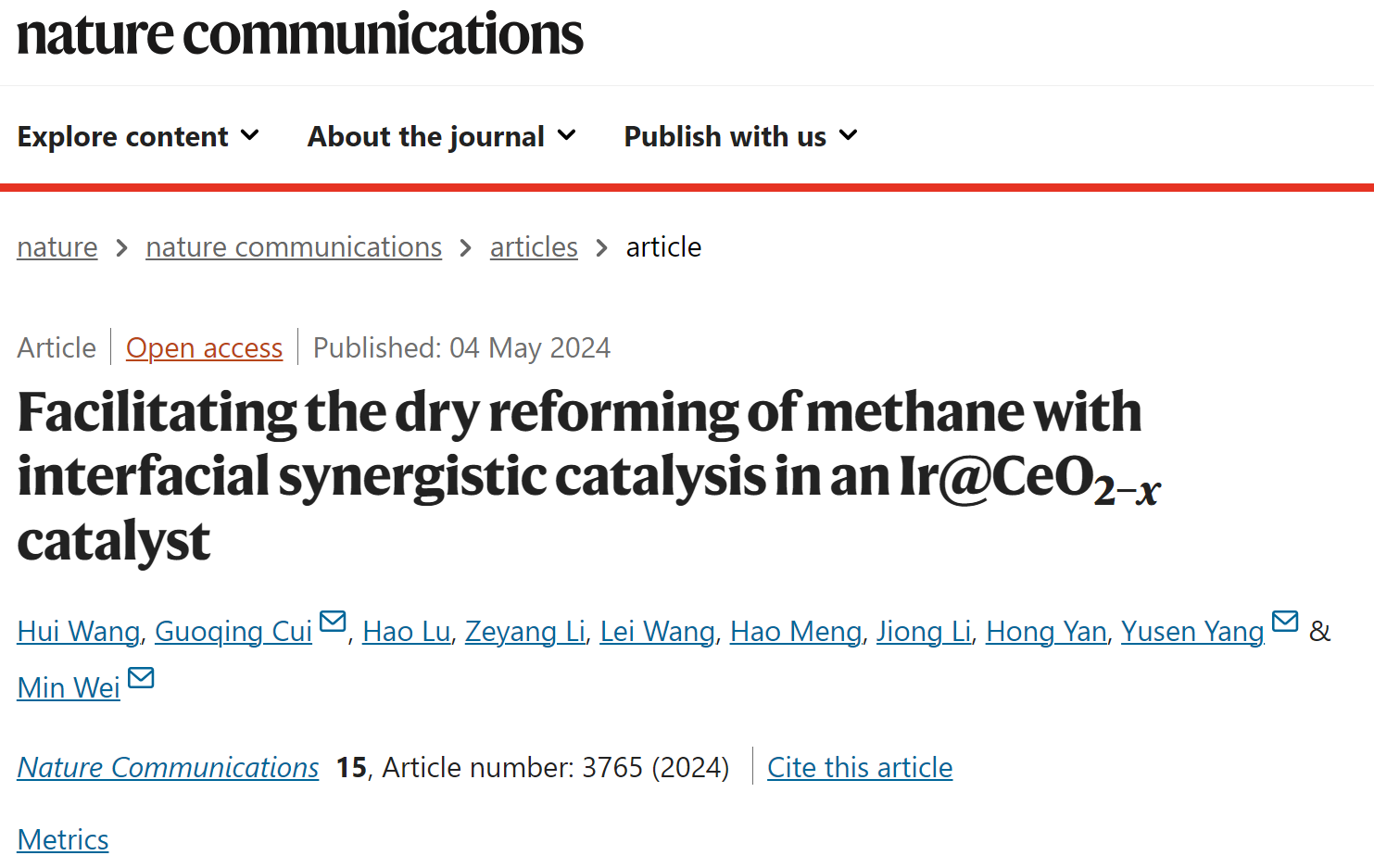Open the About the journal dropdown
1374x868 pixels.
442,136
